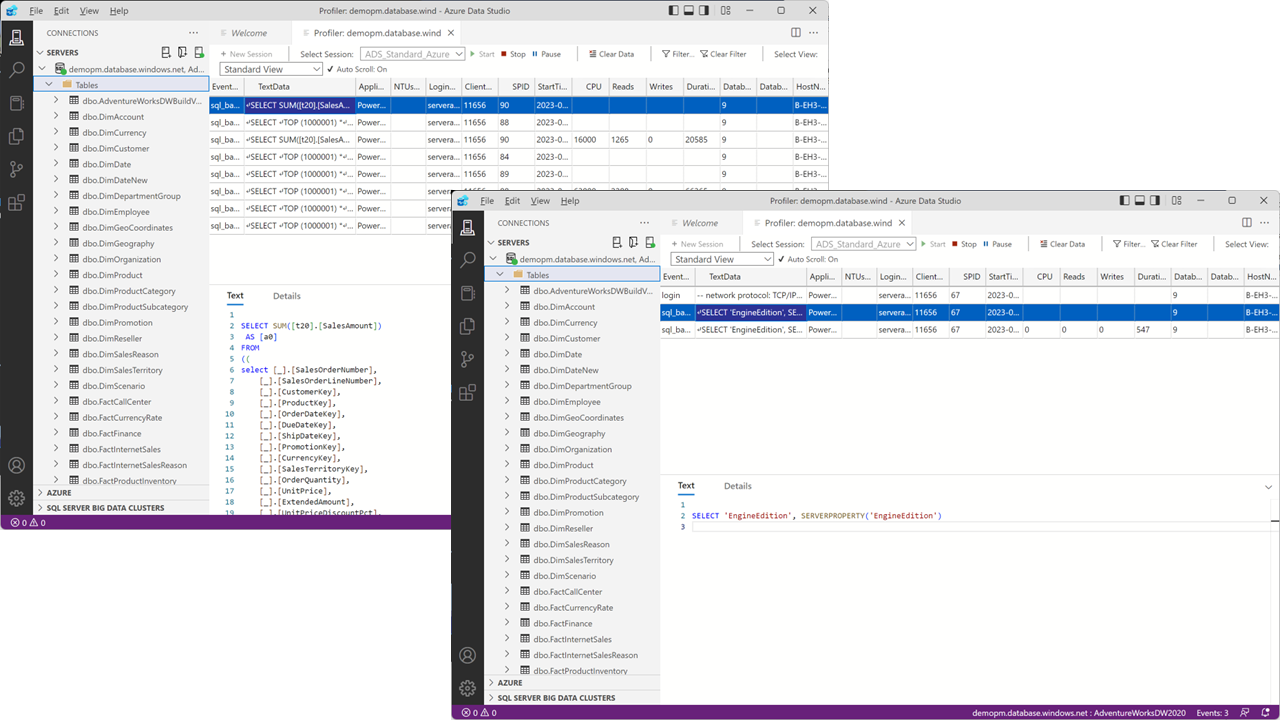Click Clear Data on the Profiler toolbar
Image resolution: width=1280 pixels, height=720 pixels.
pyautogui.click(x=1063, y=243)
